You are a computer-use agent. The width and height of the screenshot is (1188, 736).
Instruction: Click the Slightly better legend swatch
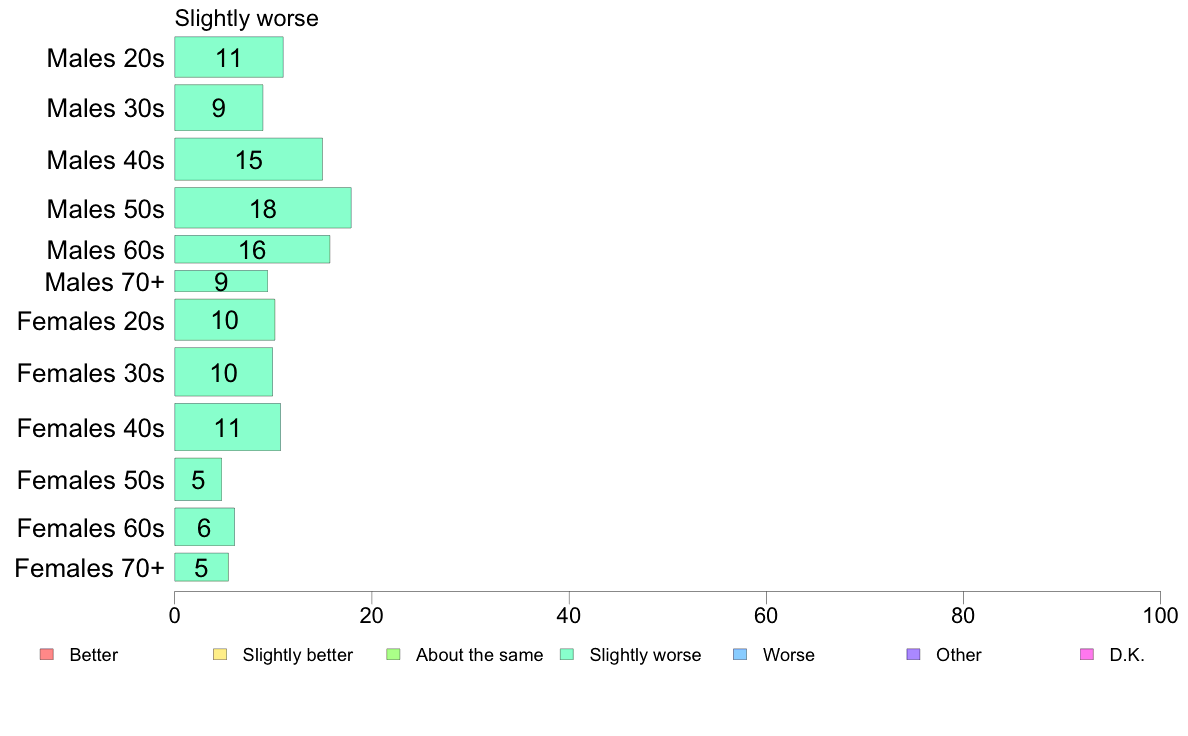coord(220,655)
